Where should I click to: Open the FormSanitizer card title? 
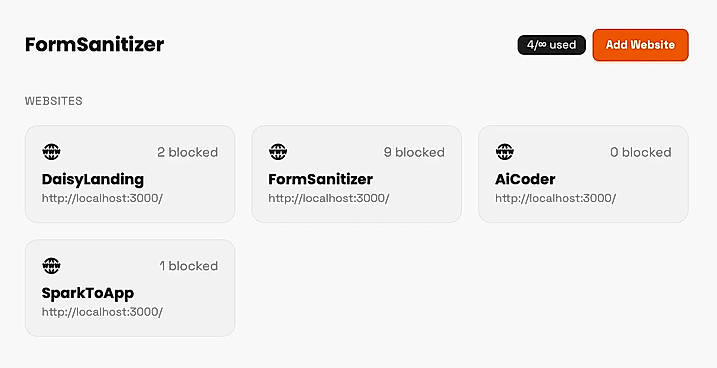tap(321, 179)
